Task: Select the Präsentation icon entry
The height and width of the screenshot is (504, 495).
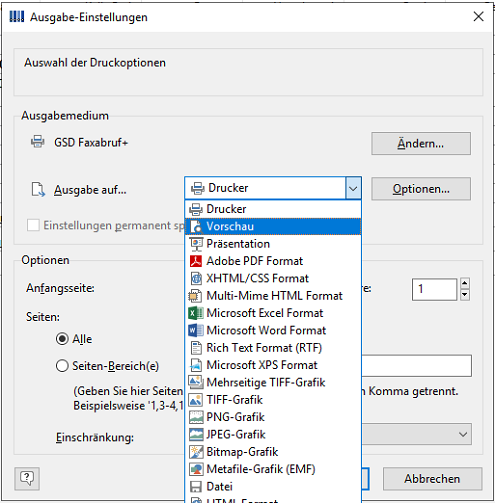Action: pyautogui.click(x=196, y=244)
